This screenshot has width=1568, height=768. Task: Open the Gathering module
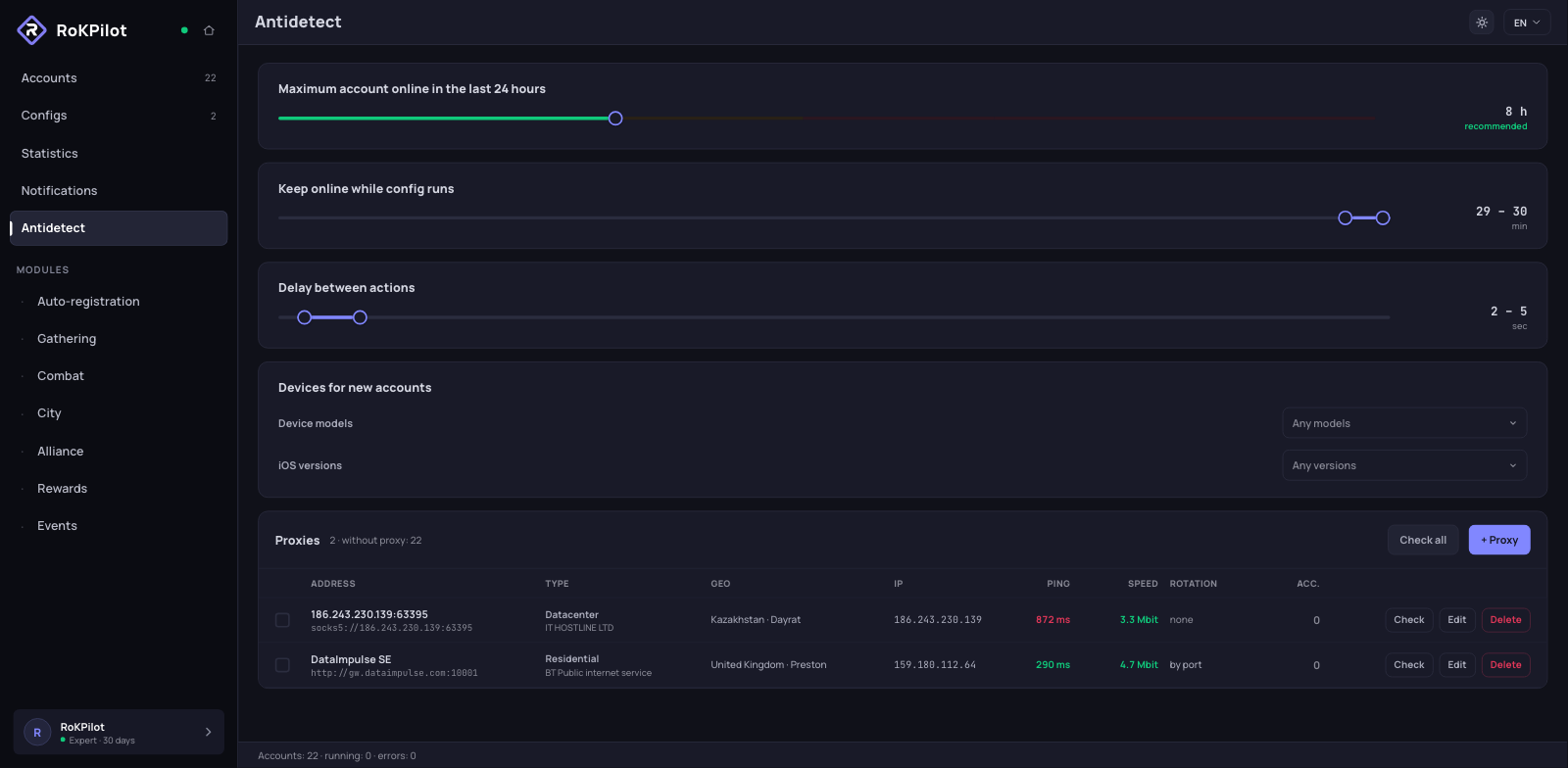119,339
